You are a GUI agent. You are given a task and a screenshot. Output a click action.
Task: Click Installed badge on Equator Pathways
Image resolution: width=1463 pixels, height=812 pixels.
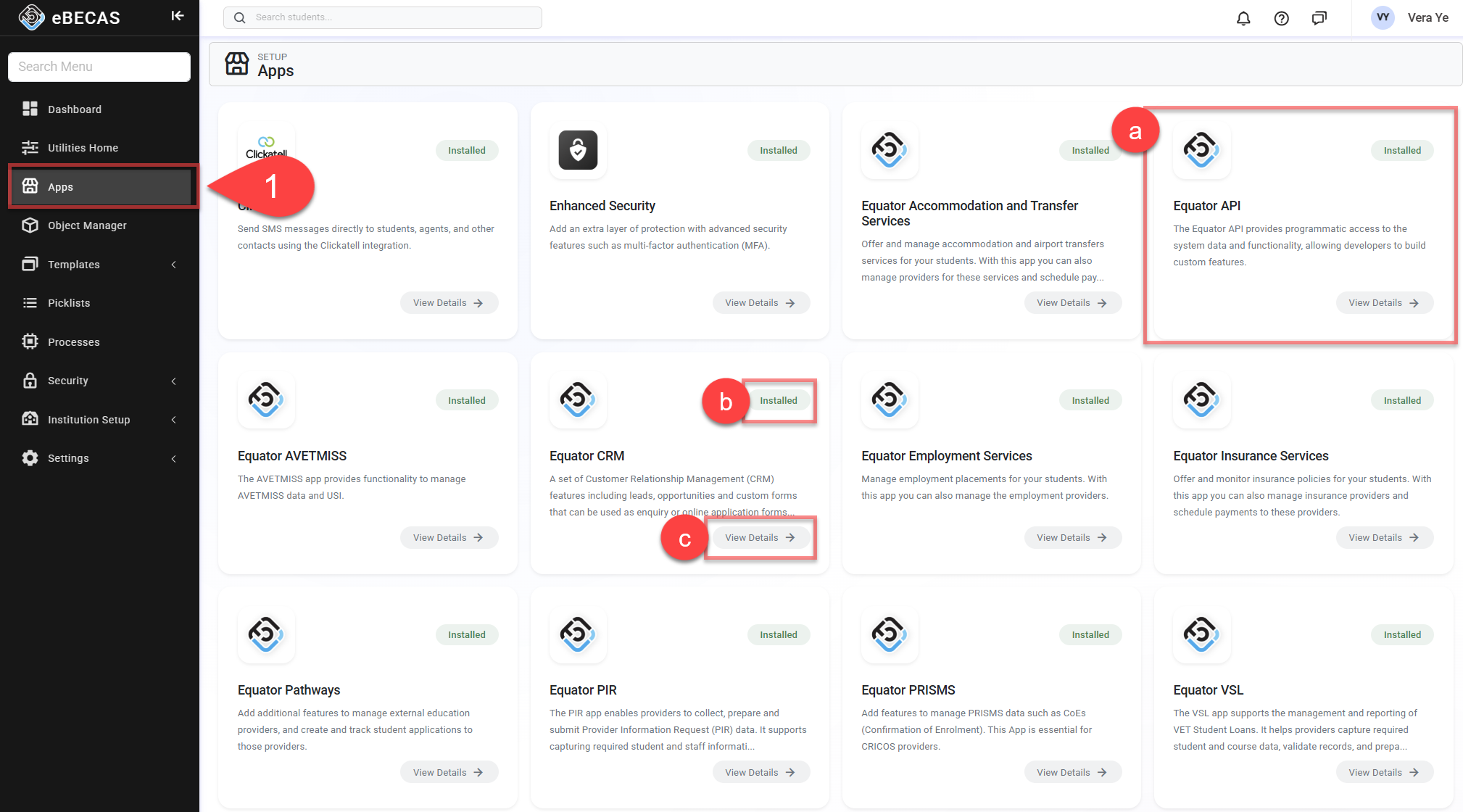[x=467, y=634]
